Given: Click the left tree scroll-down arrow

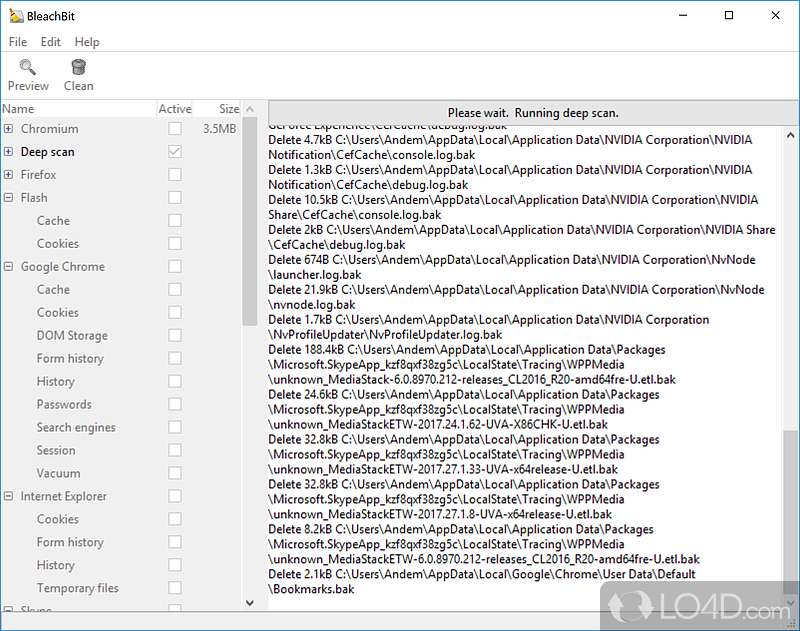Looking at the screenshot, I should click(x=249, y=603).
